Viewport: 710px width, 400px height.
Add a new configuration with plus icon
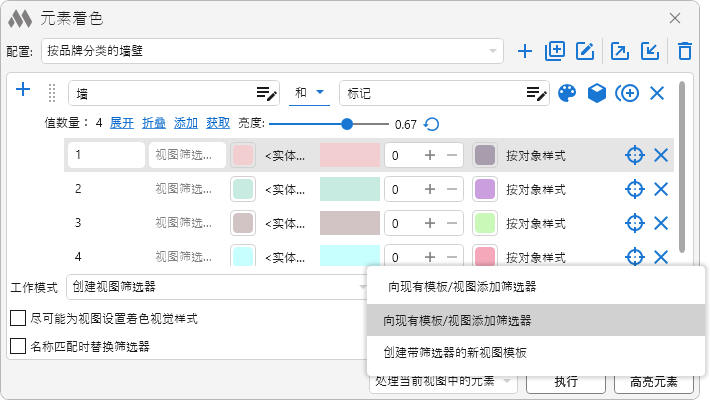pyautogui.click(x=525, y=50)
